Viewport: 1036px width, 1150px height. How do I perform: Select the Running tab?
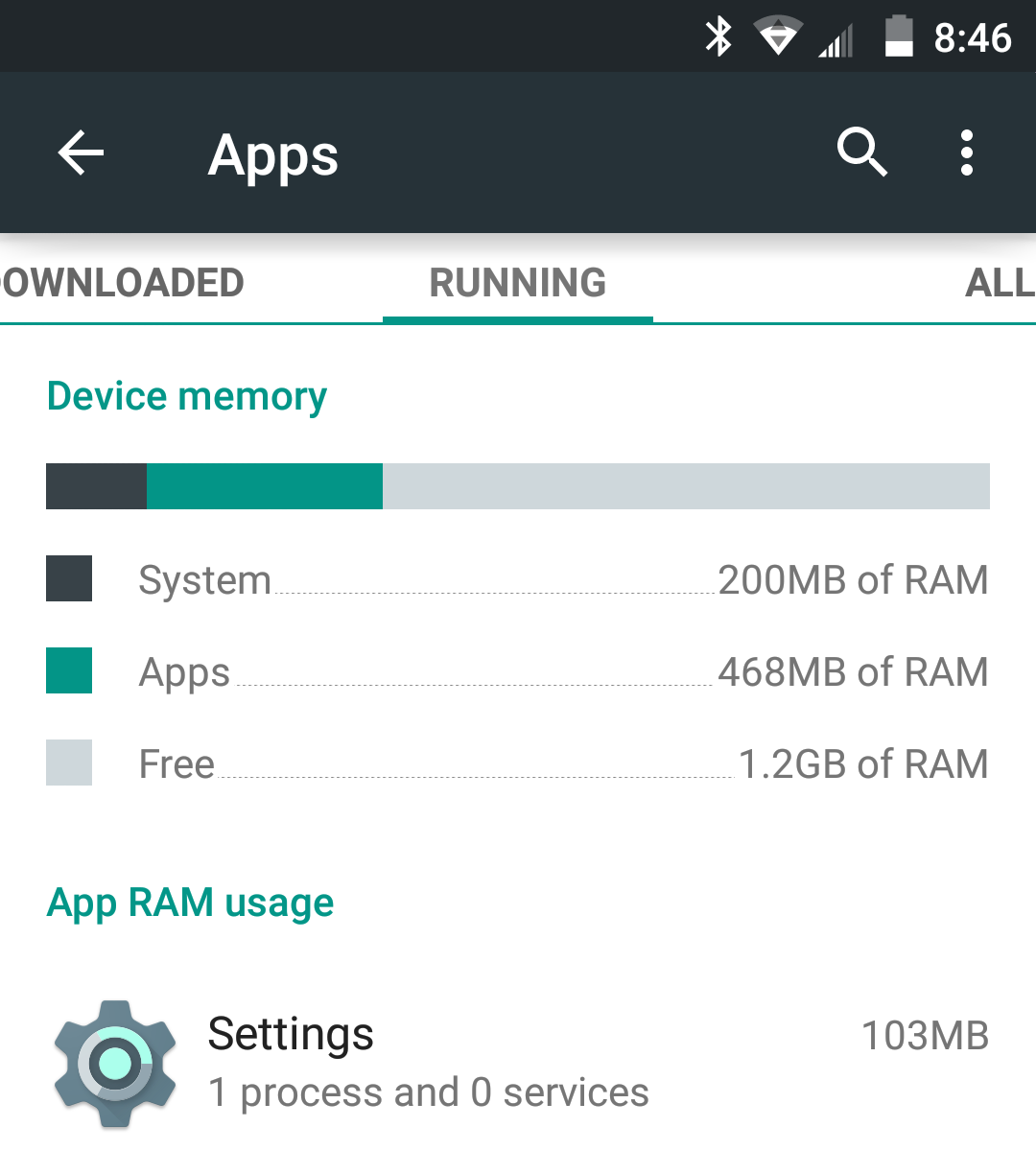[518, 283]
